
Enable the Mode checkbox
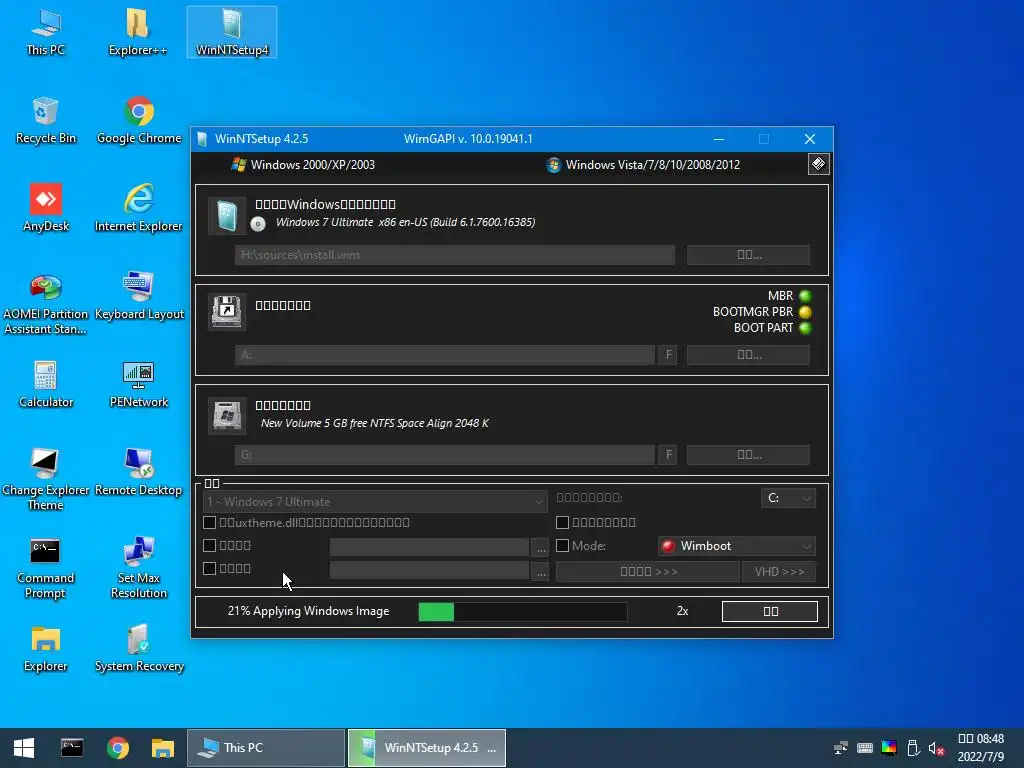coord(562,545)
